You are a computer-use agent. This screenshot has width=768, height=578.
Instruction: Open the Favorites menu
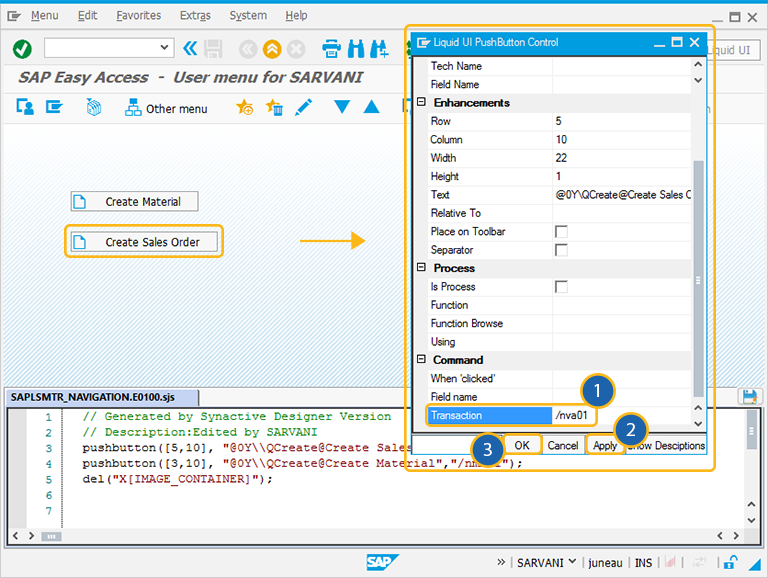pyautogui.click(x=139, y=16)
